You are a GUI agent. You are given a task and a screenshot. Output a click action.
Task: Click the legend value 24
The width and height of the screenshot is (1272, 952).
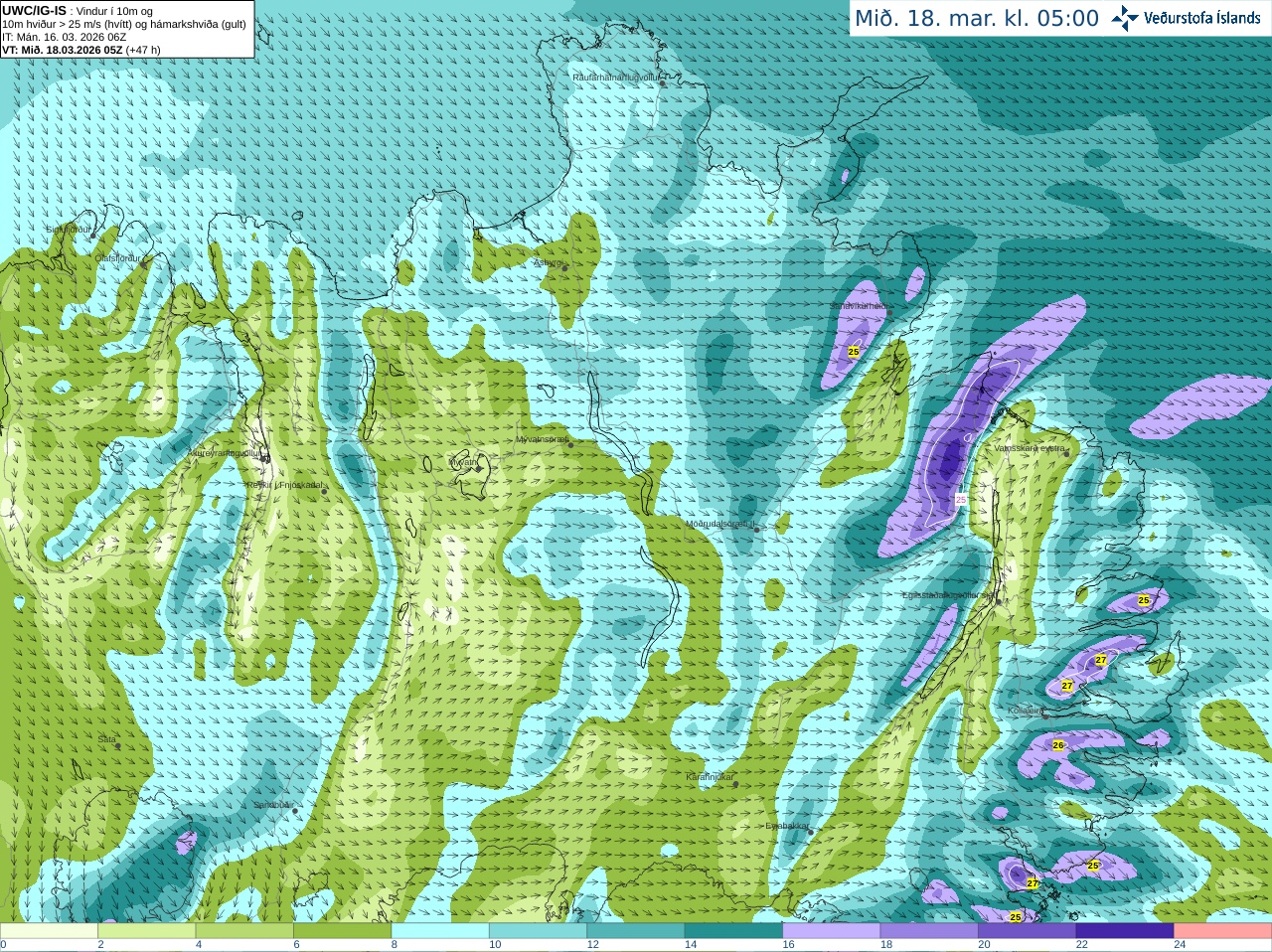(x=1180, y=945)
